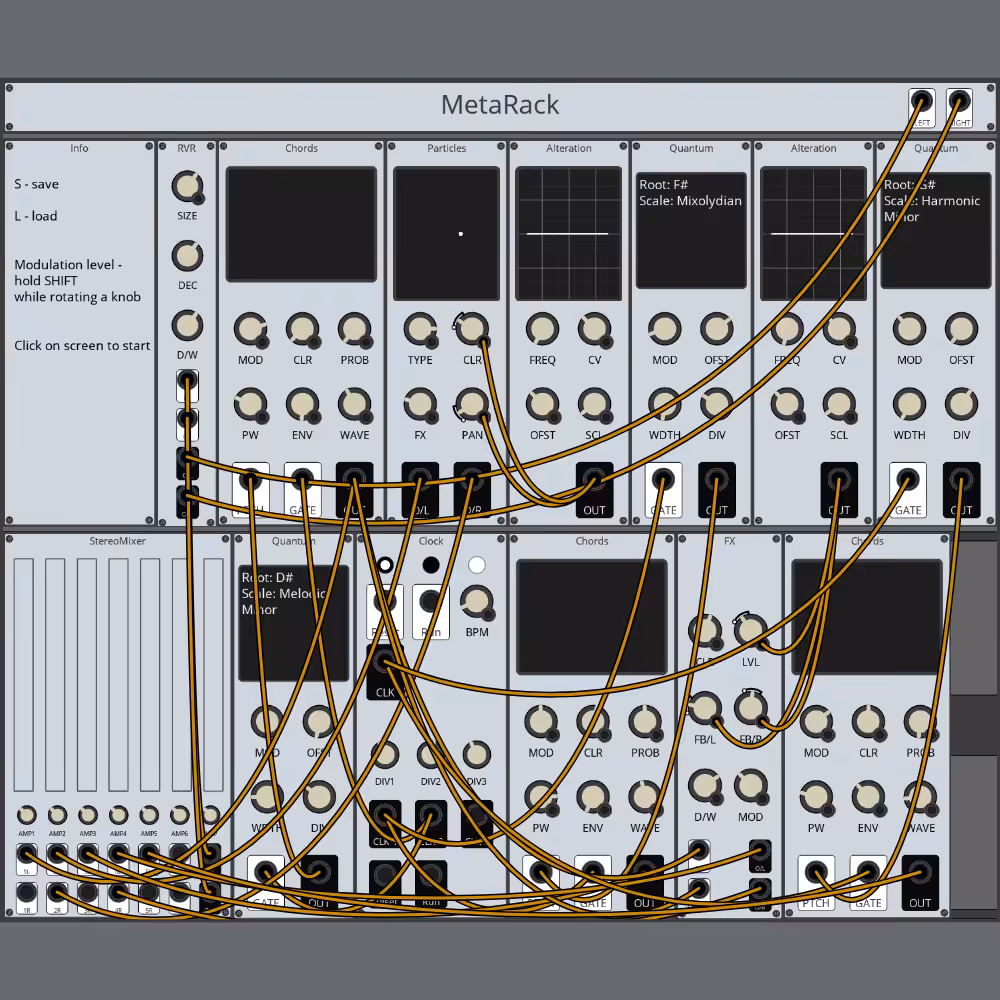Click OUT jack on the F# Quantum module
Screen dimensions: 1000x1000
point(717,480)
